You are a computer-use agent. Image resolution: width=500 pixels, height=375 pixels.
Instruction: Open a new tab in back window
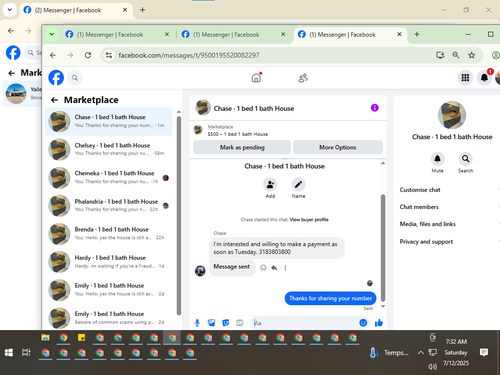click(142, 10)
